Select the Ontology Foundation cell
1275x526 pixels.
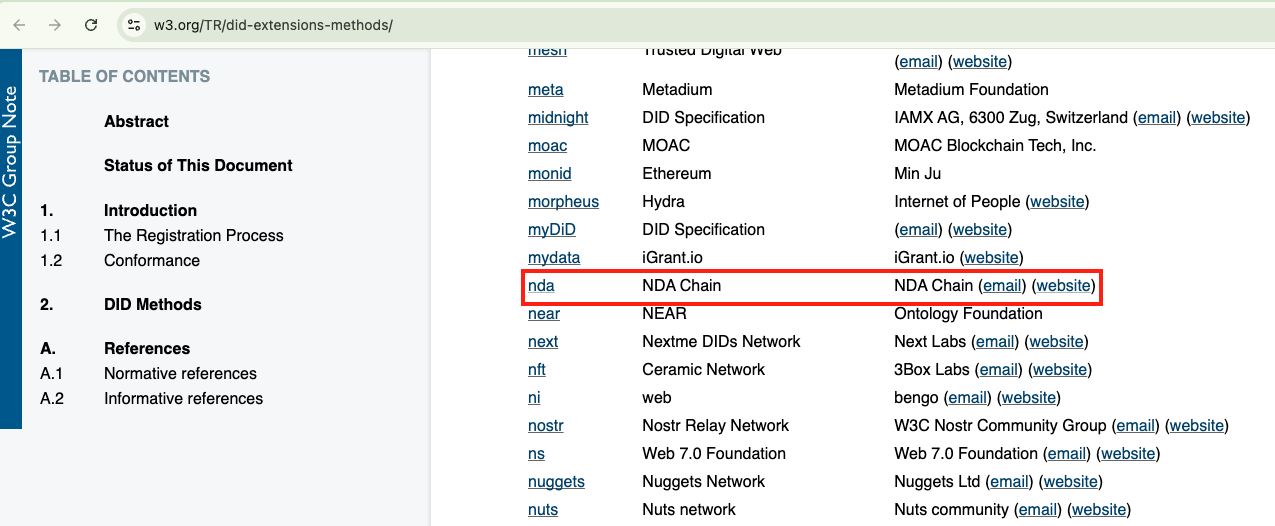tap(967, 313)
